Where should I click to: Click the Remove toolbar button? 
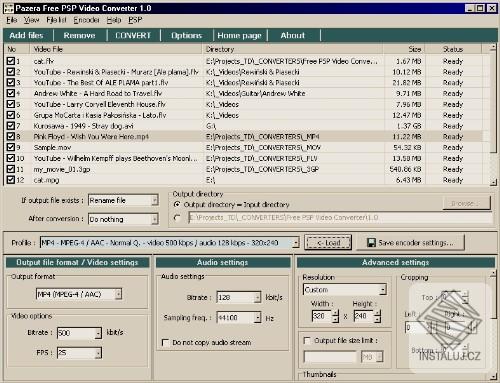pyautogui.click(x=79, y=35)
